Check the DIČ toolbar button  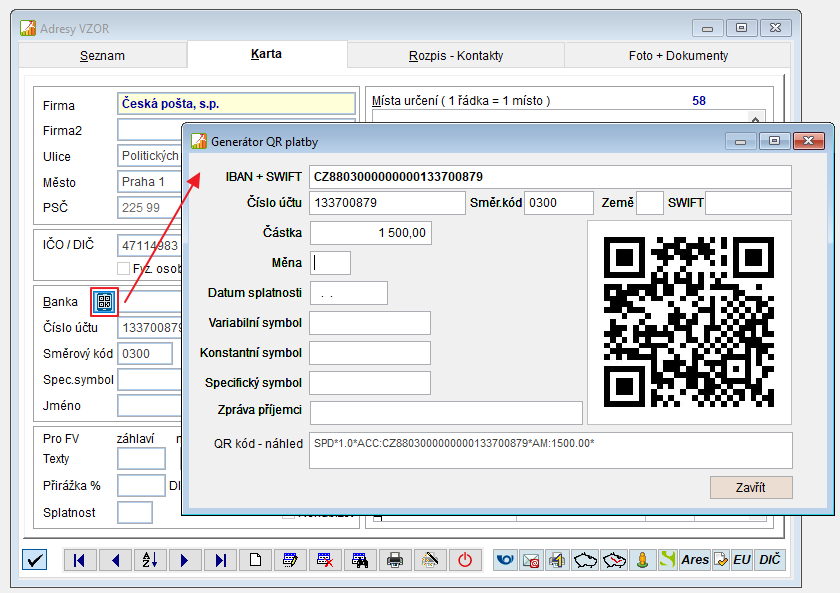[x=770, y=560]
